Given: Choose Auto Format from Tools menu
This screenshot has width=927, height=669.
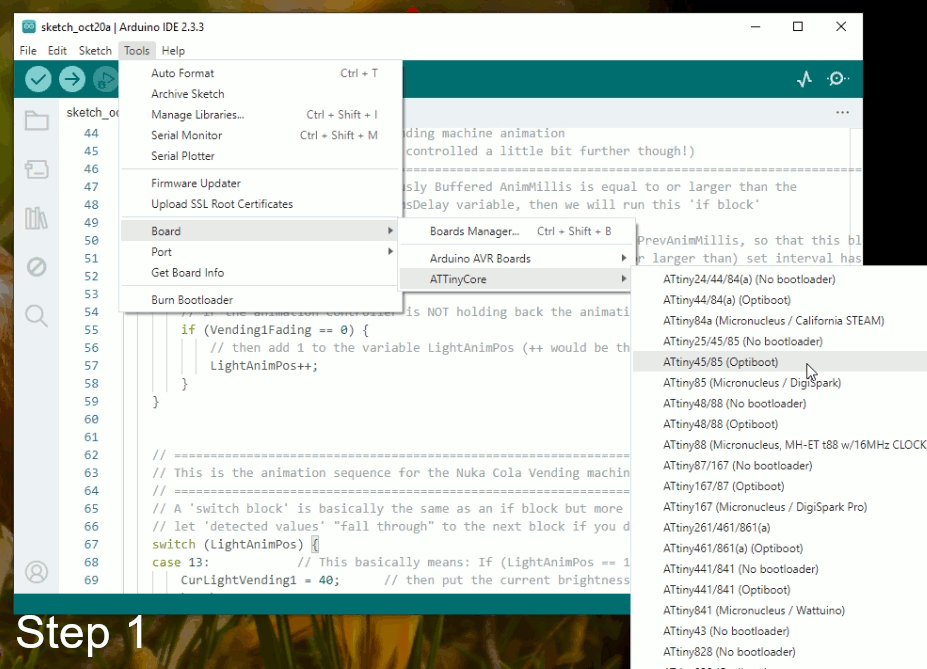Looking at the screenshot, I should [x=260, y=73].
